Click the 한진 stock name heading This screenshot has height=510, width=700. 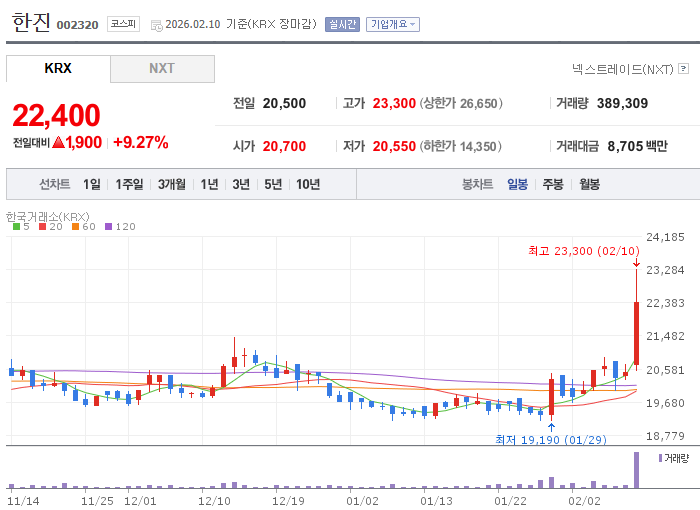31,22
